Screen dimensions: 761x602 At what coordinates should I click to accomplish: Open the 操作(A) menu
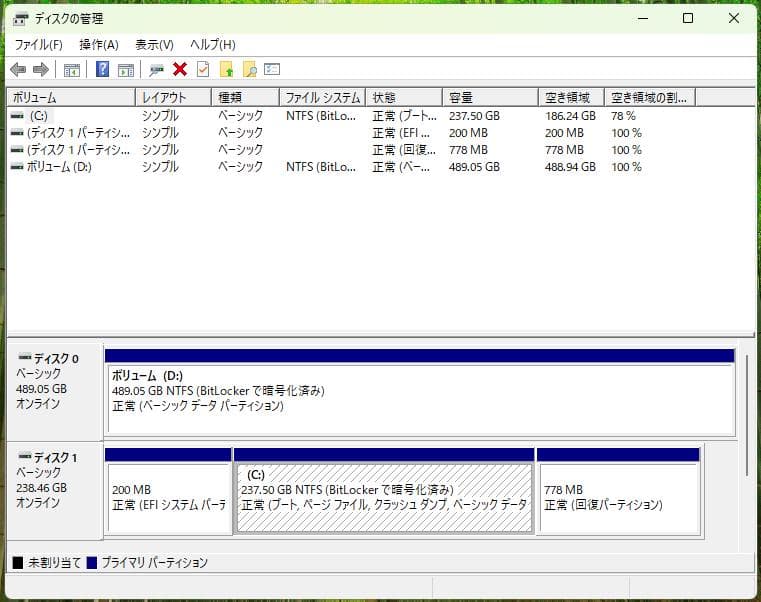point(99,45)
